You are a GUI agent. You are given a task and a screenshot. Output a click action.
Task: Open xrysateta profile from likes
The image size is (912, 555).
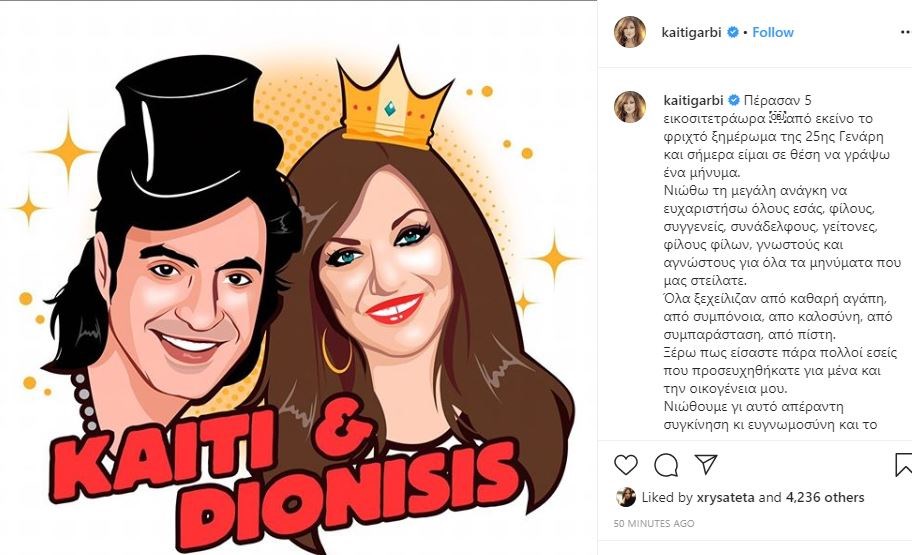[726, 497]
